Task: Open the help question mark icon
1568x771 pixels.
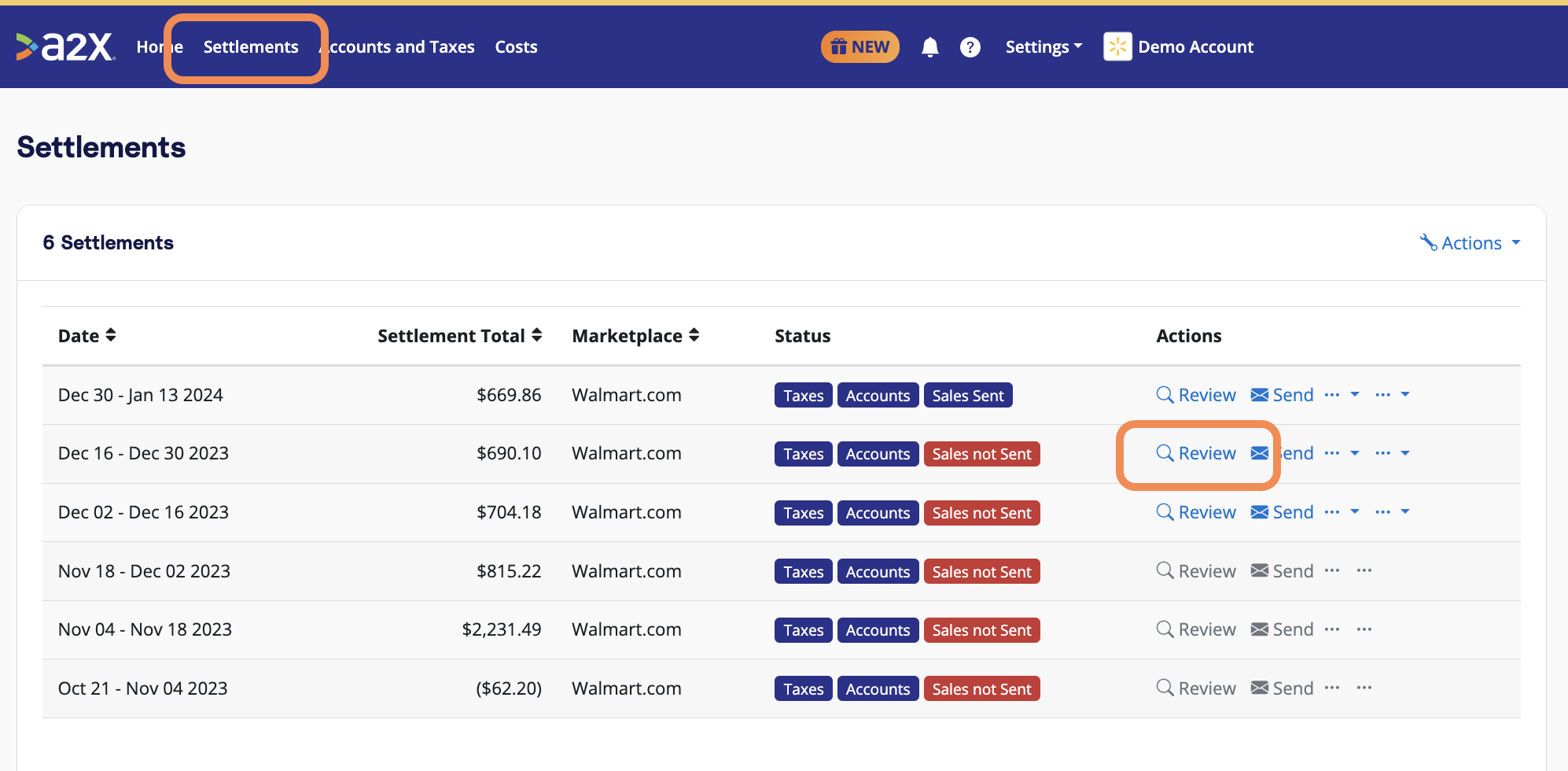Action: pos(970,47)
